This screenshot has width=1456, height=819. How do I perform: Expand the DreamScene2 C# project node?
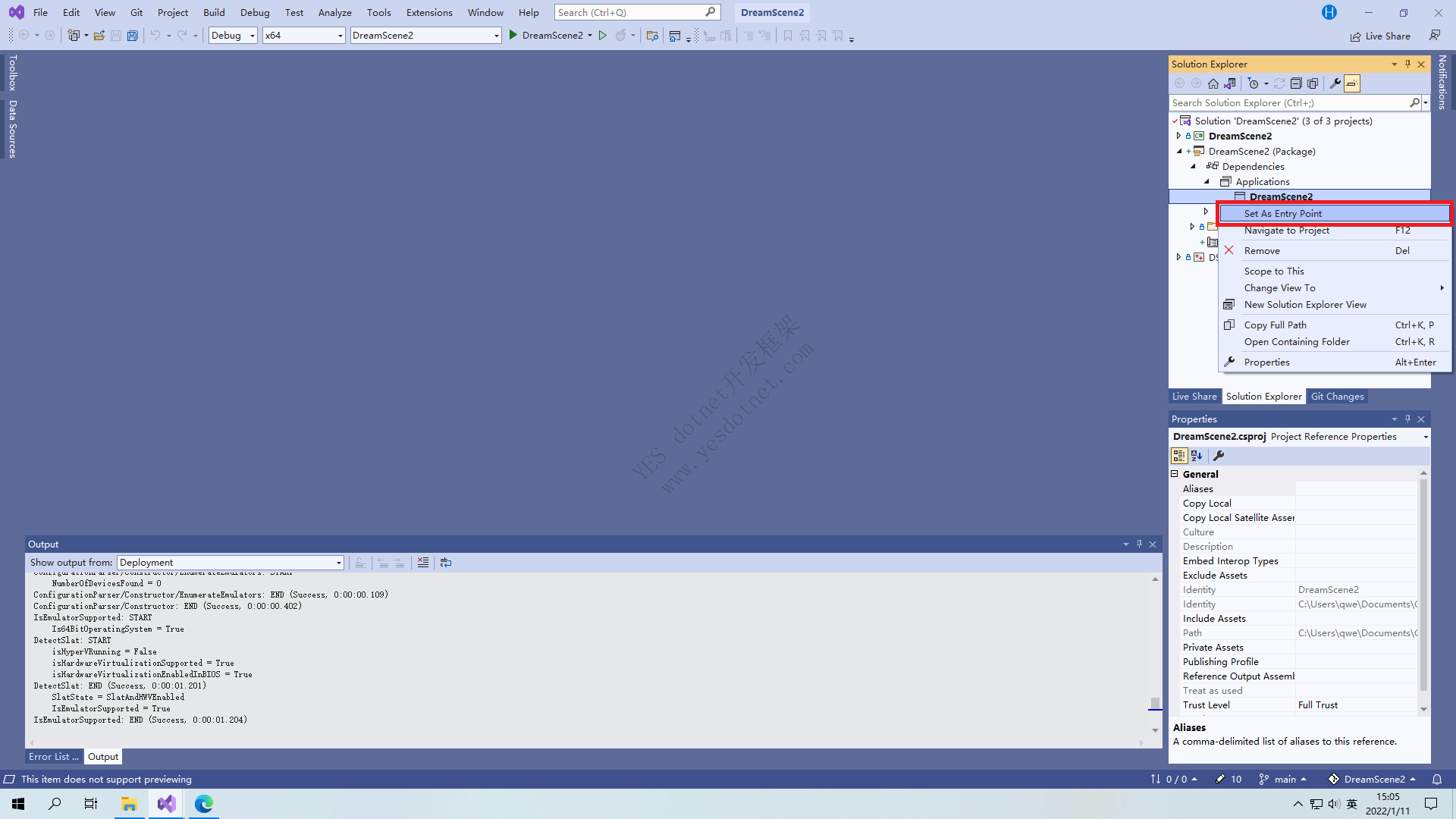1179,136
